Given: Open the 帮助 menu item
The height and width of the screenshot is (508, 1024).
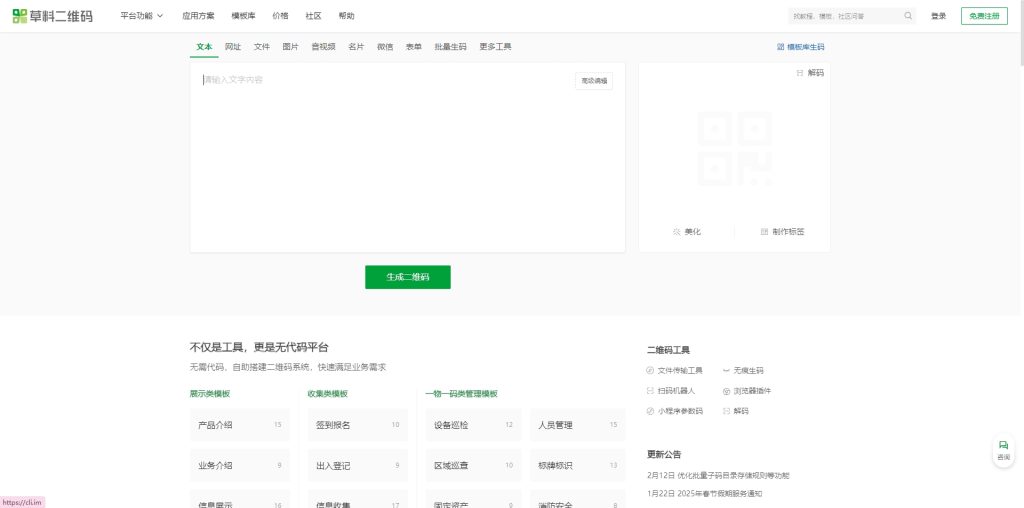Looking at the screenshot, I should coord(346,16).
